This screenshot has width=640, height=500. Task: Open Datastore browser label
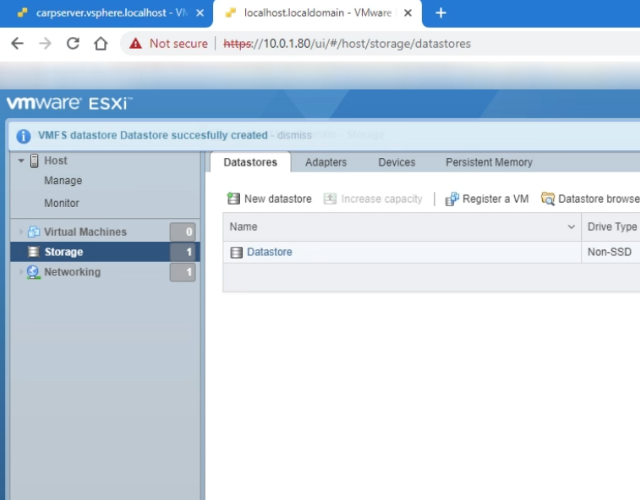pos(598,199)
